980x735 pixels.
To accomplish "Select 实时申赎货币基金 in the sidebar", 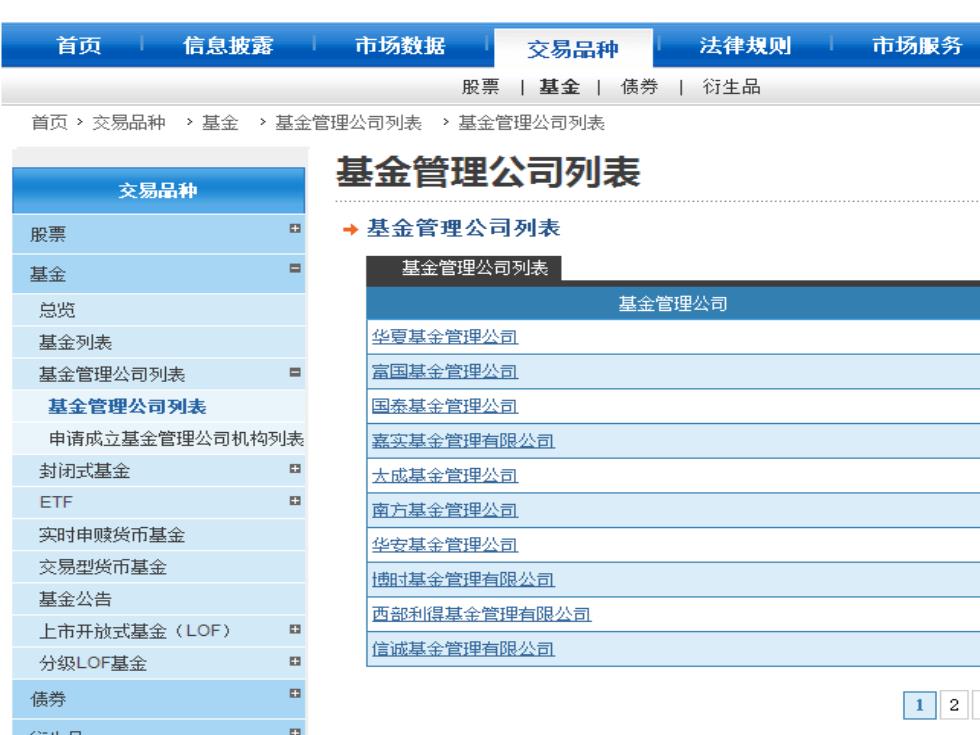I will click(x=112, y=535).
